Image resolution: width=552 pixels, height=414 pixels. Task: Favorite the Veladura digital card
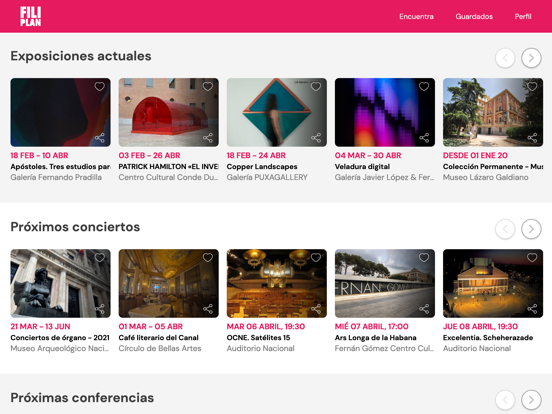click(424, 87)
